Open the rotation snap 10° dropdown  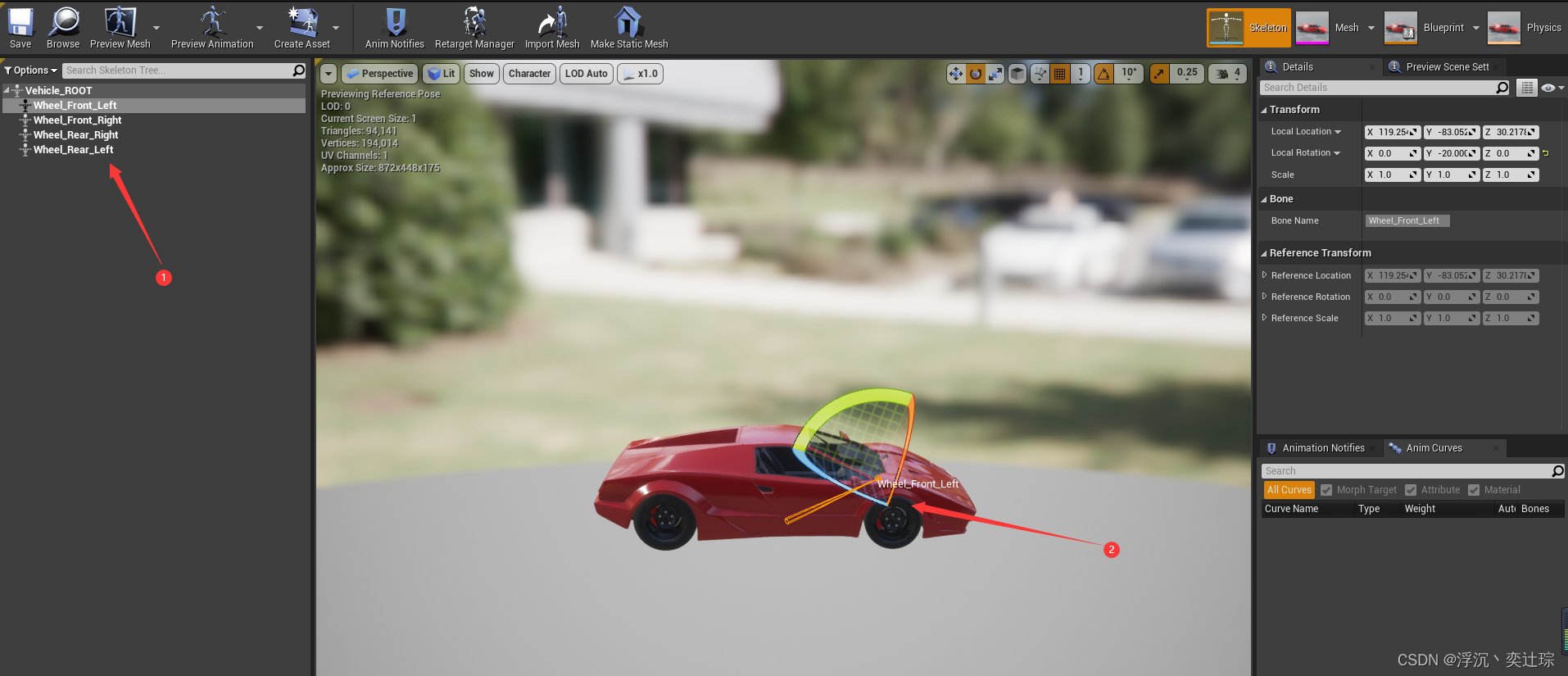click(x=1130, y=74)
